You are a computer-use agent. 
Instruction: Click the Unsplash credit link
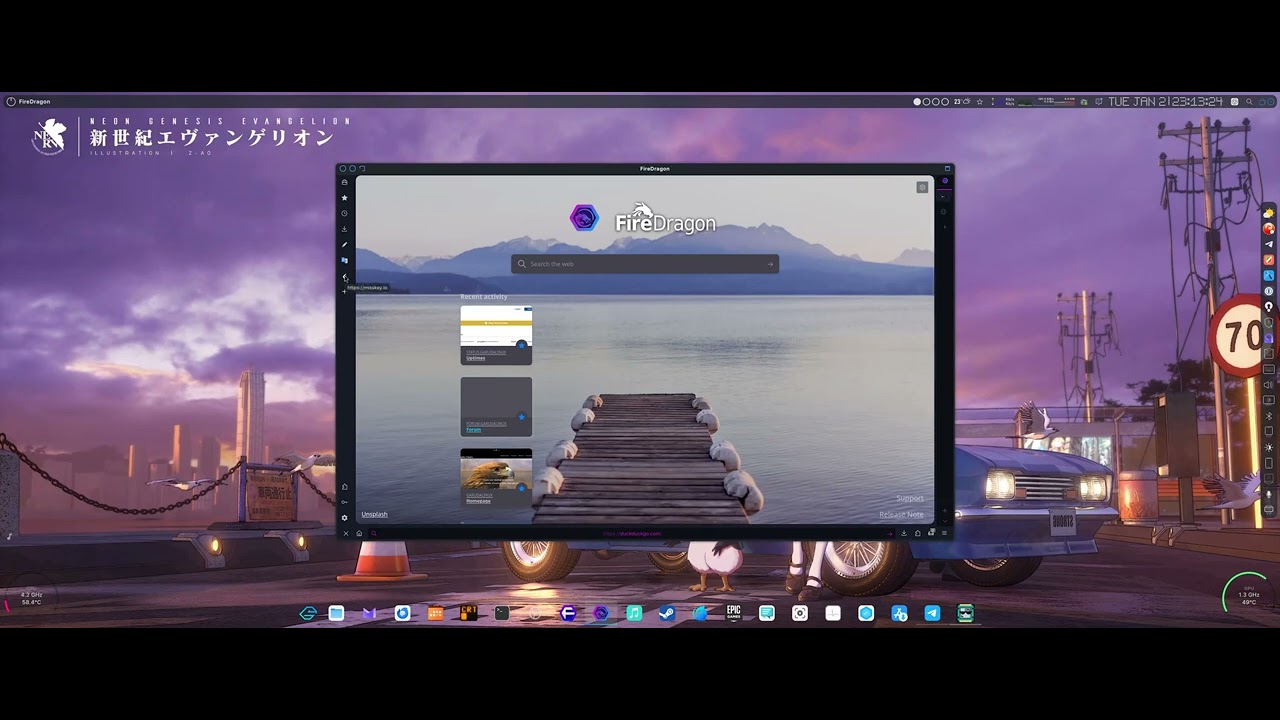click(x=374, y=514)
